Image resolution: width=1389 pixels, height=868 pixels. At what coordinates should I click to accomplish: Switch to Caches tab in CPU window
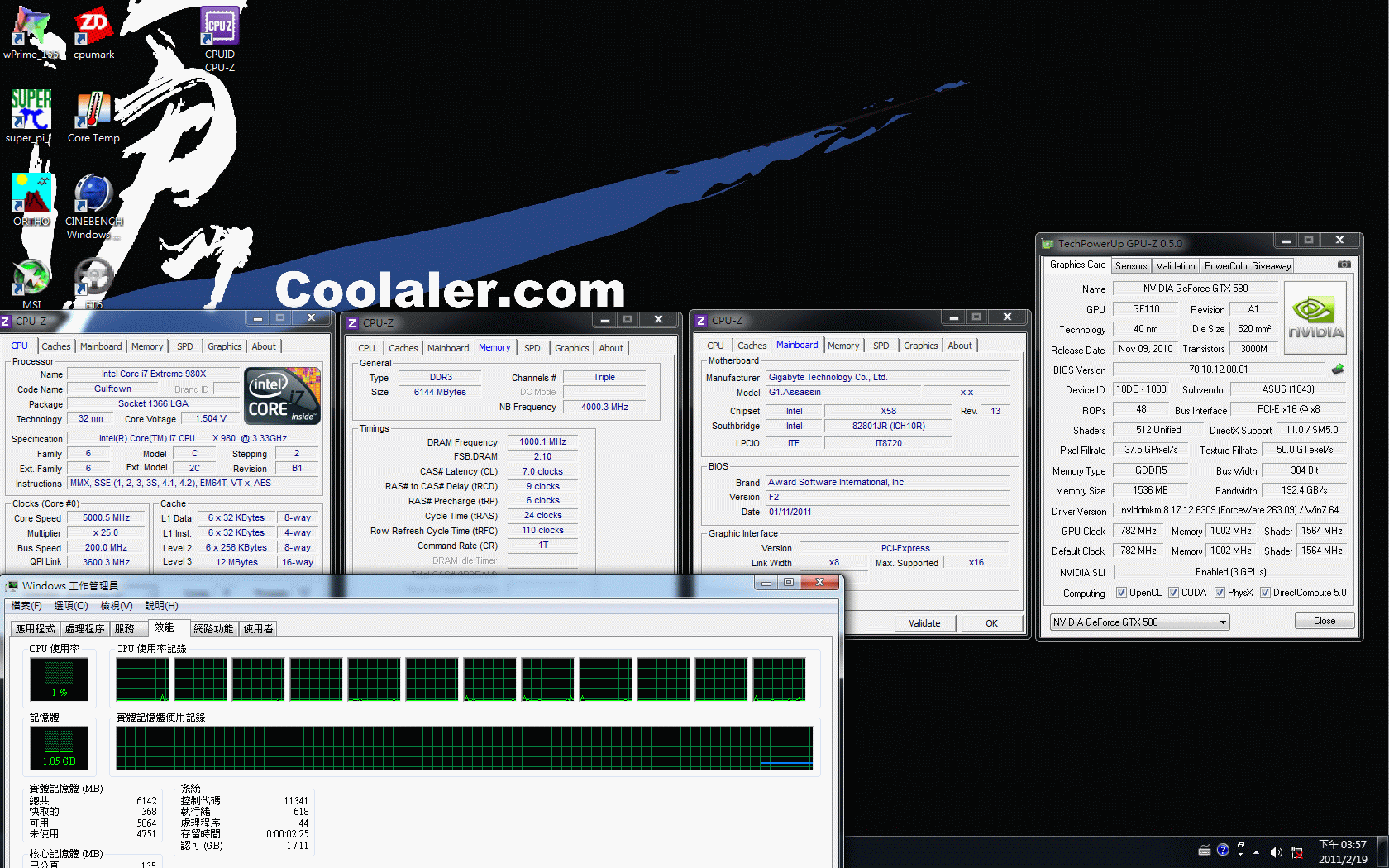56,346
